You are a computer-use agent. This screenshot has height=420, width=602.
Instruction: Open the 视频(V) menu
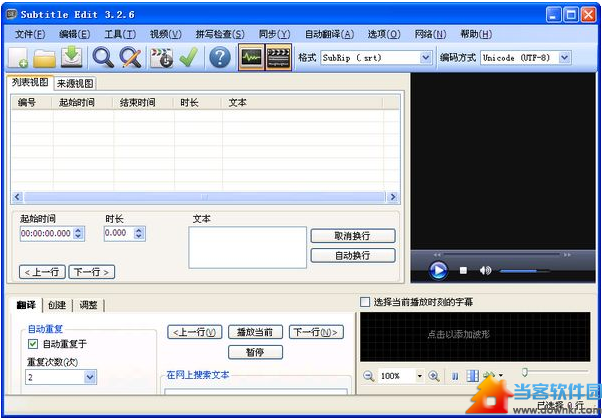tap(165, 34)
